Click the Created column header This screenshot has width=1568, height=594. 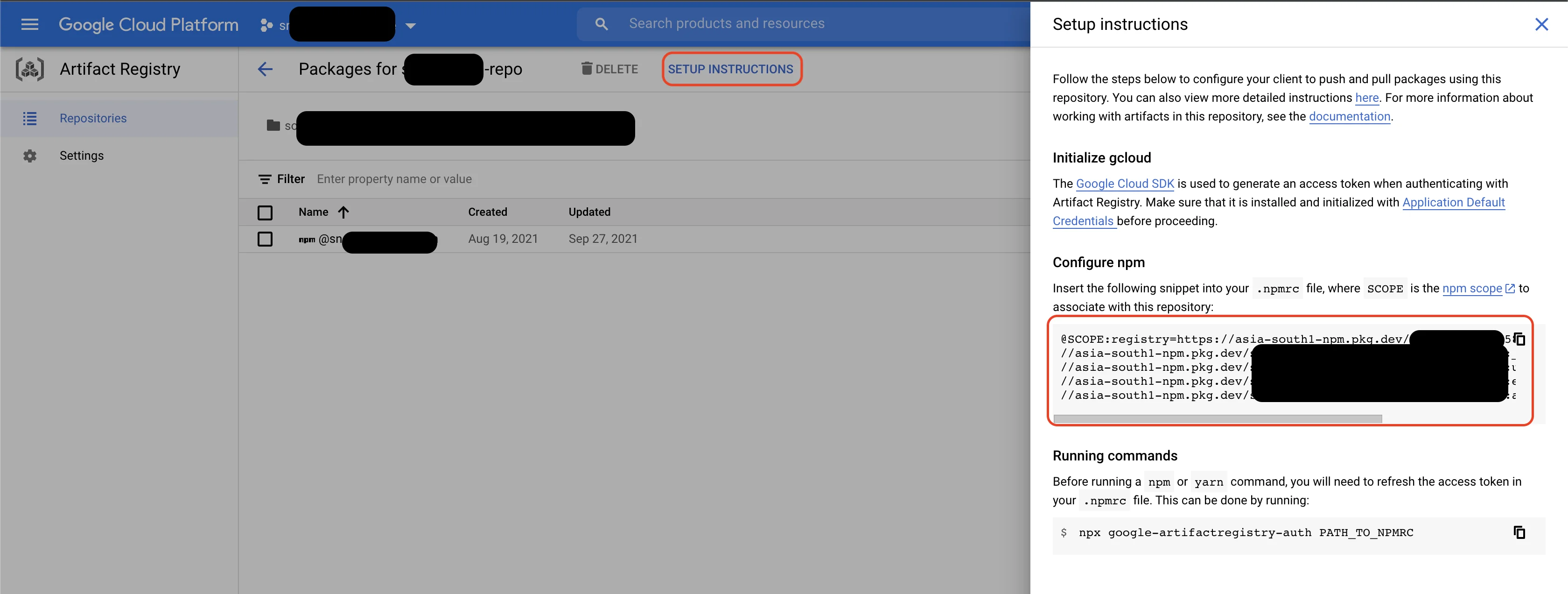pyautogui.click(x=487, y=212)
